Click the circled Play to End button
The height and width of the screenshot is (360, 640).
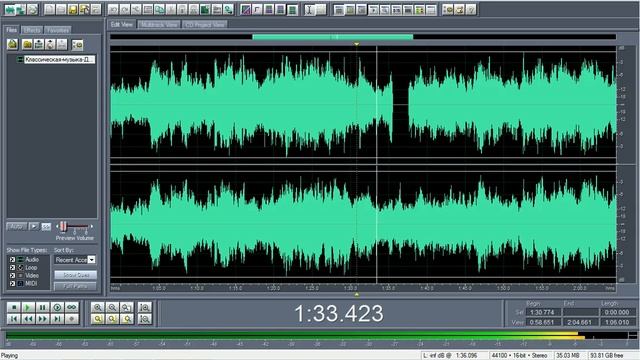57,307
